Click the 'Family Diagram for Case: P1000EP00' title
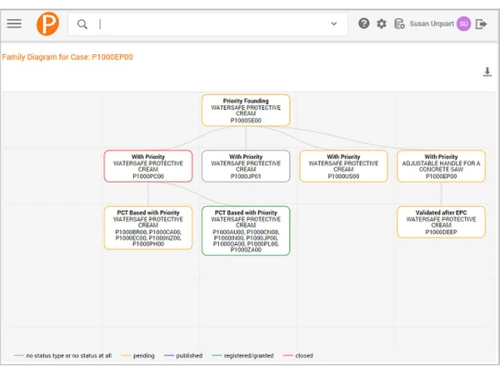 (67, 57)
